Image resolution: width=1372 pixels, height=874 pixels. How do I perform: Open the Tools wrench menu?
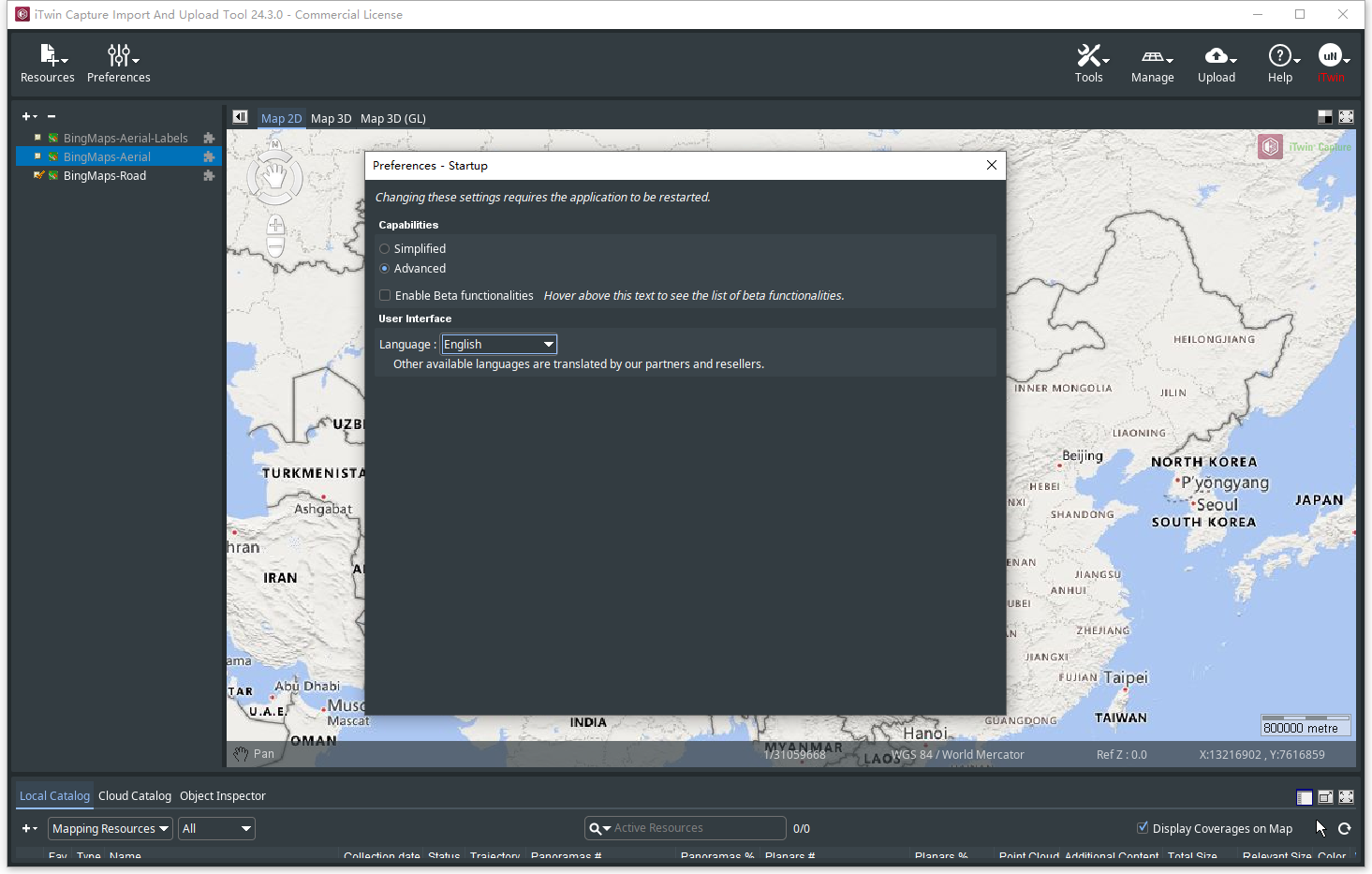(x=1089, y=64)
